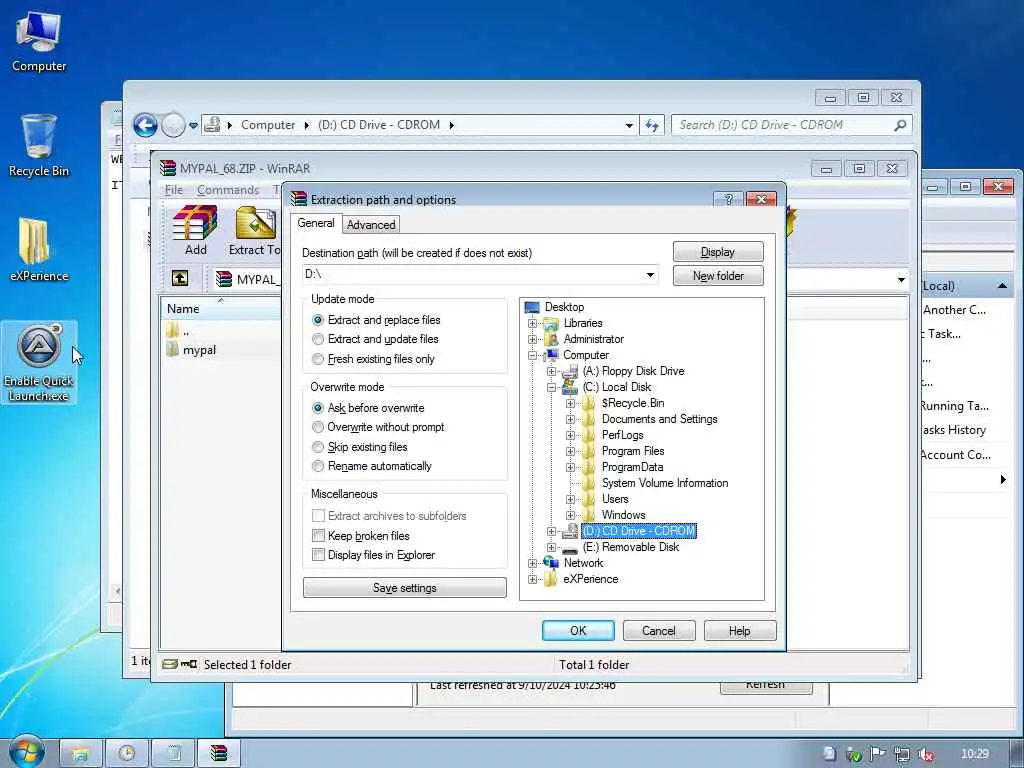The height and width of the screenshot is (768, 1024).
Task: Expand the Program Files tree node
Action: [570, 451]
